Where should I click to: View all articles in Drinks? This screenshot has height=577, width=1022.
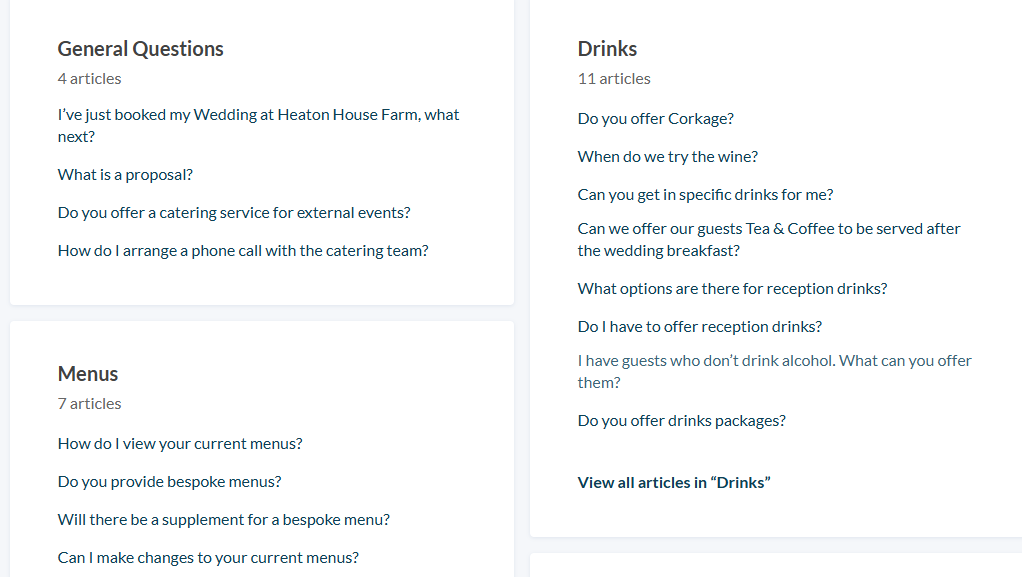coord(673,483)
